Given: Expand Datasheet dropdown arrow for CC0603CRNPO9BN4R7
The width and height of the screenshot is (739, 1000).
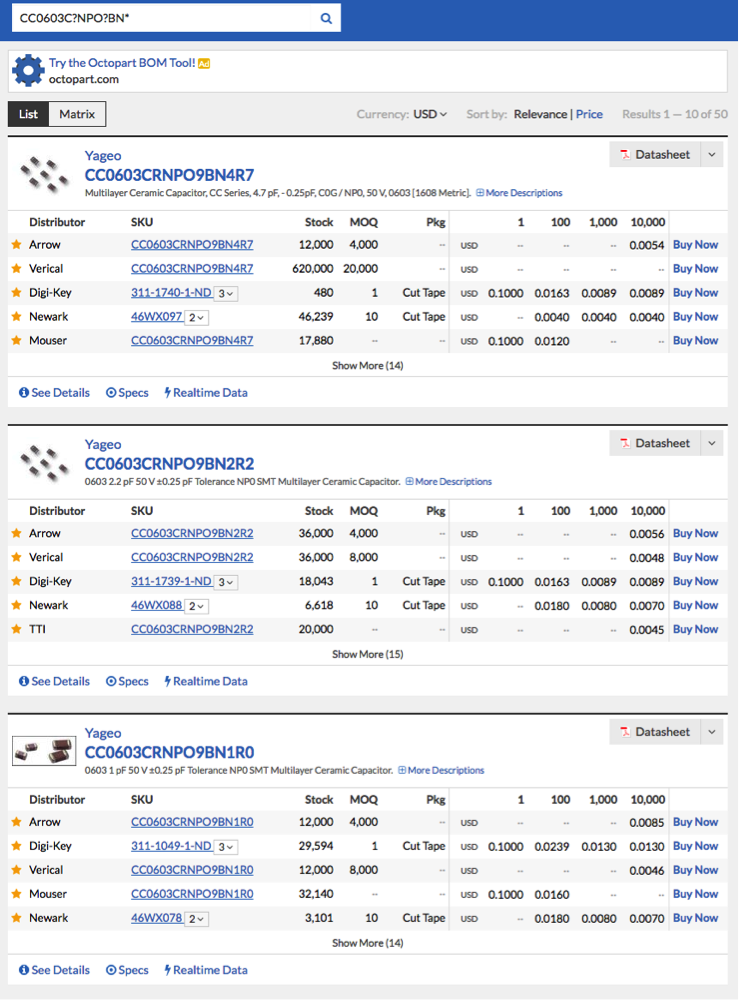Looking at the screenshot, I should click(x=712, y=155).
